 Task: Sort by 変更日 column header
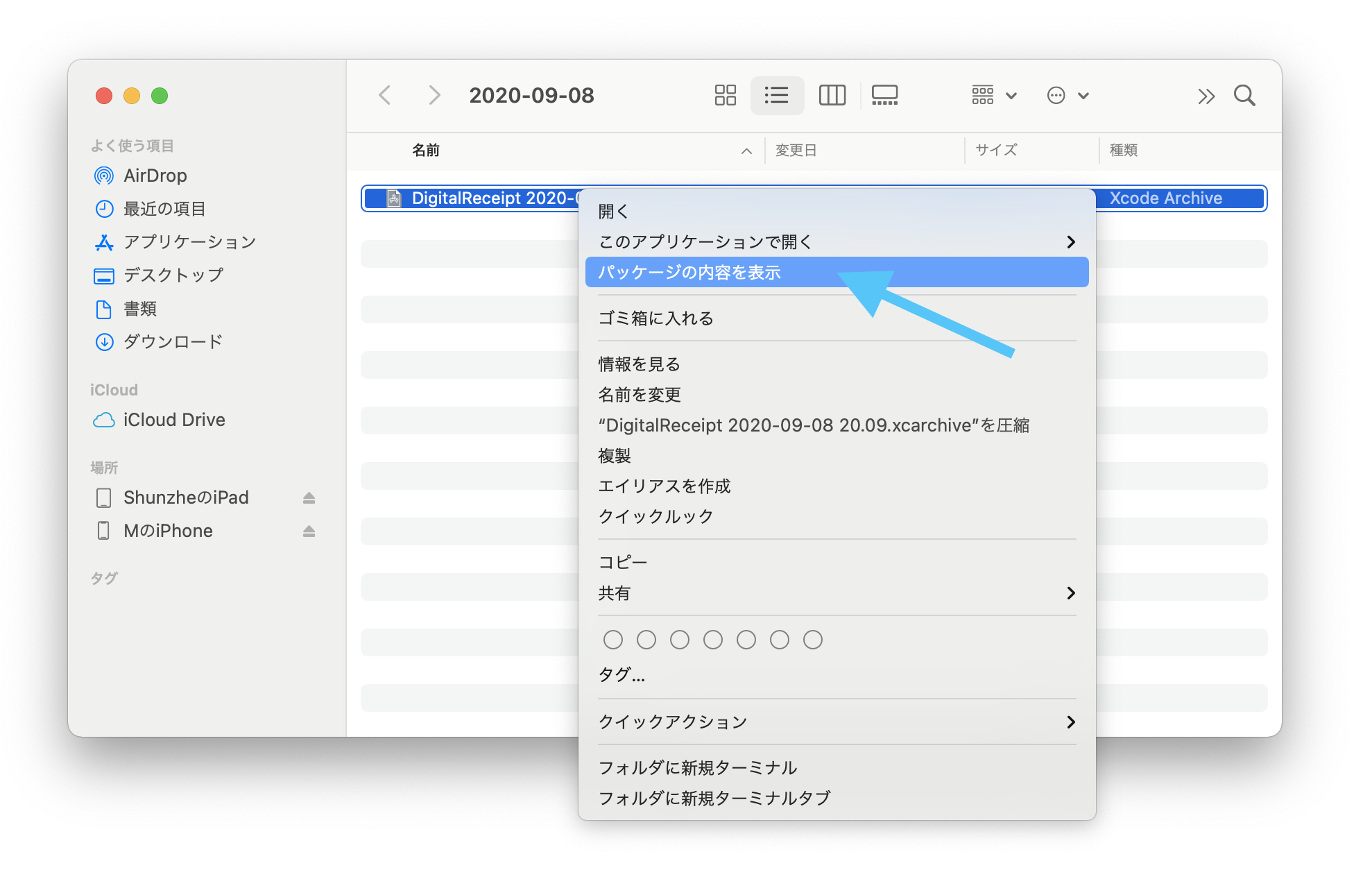(796, 150)
